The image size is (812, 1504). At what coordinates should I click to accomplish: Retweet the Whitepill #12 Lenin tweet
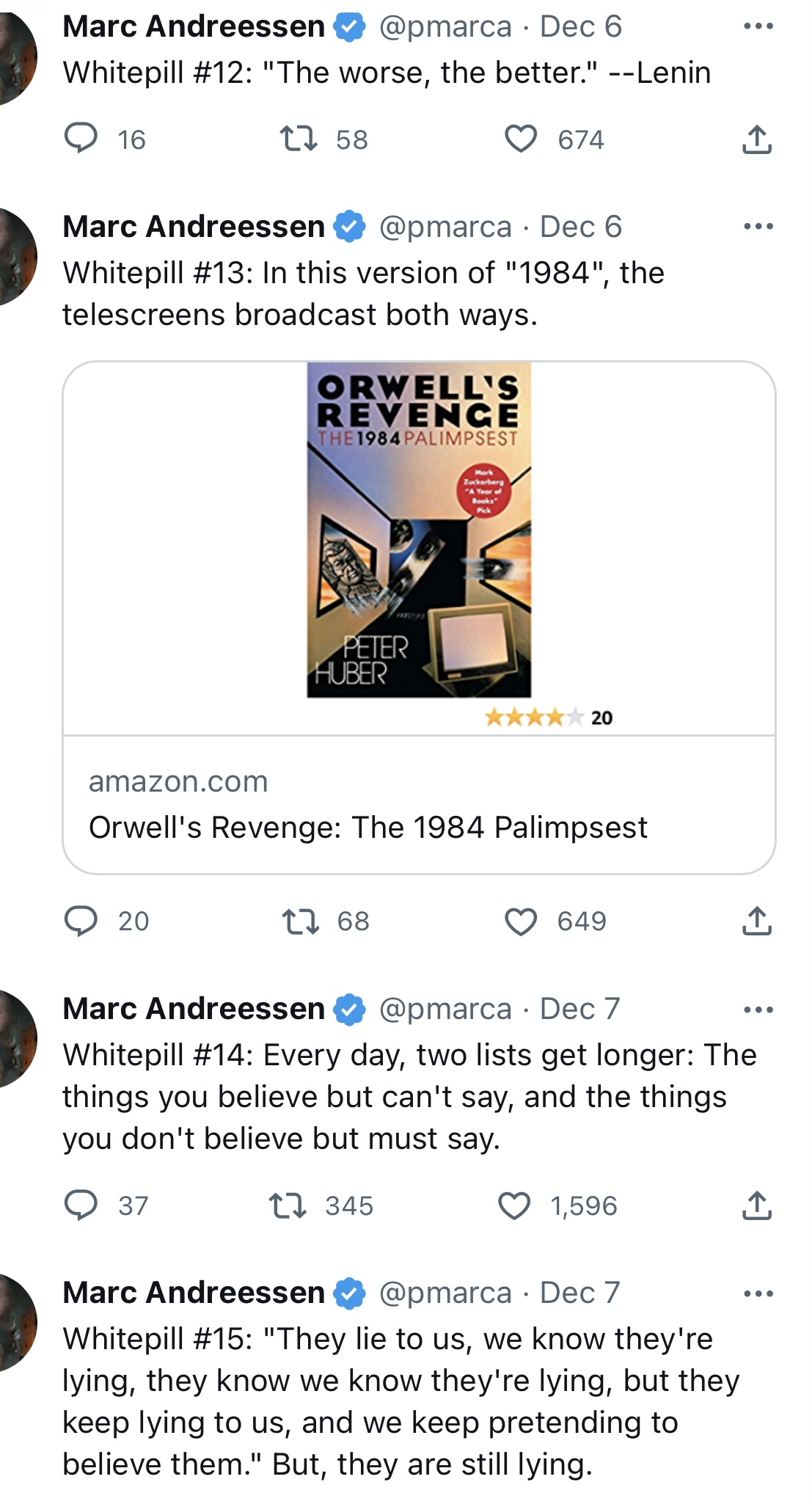[x=299, y=139]
